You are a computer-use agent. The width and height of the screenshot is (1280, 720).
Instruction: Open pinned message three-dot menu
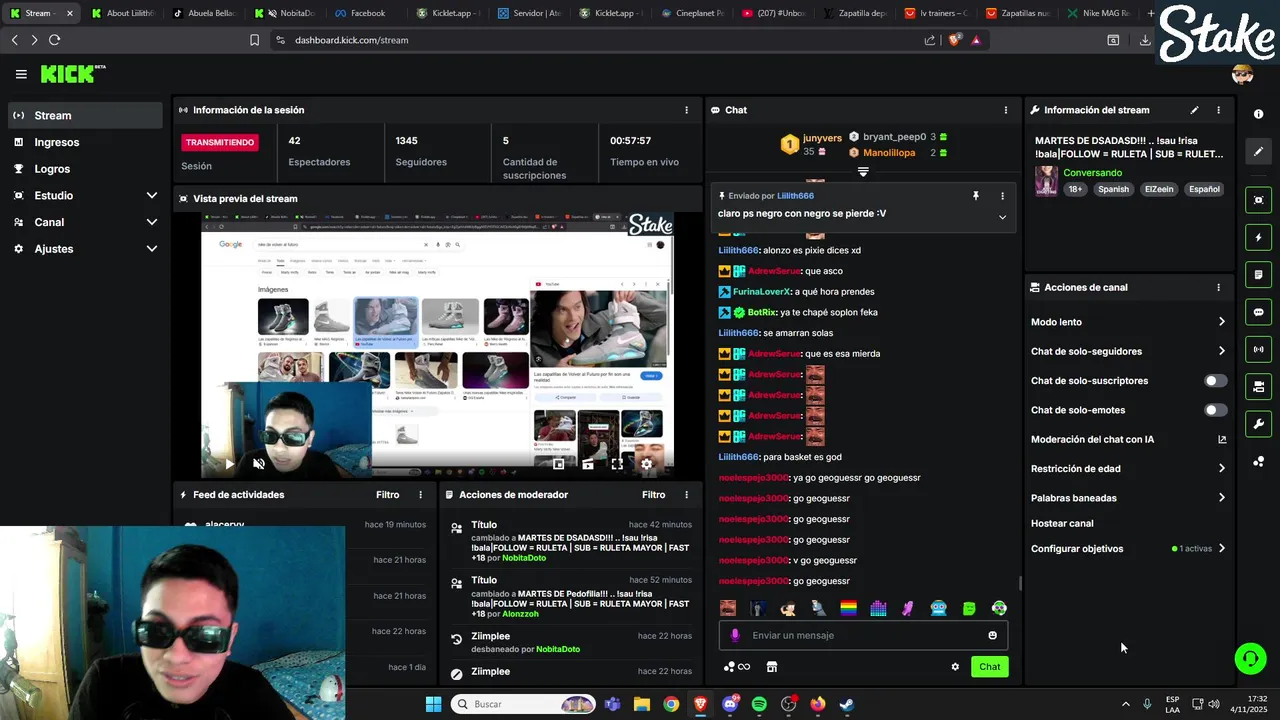1002,196
